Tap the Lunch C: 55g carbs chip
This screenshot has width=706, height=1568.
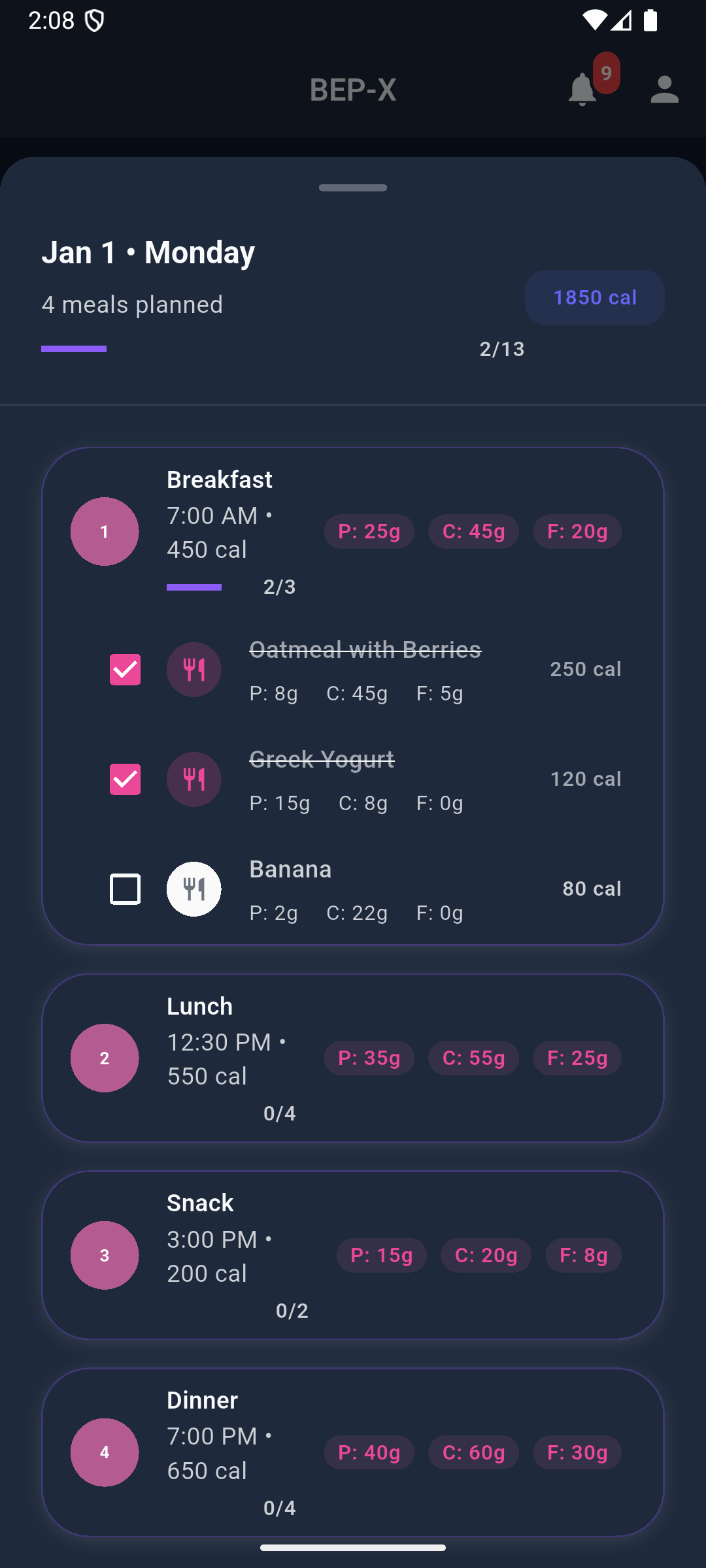click(x=473, y=1058)
